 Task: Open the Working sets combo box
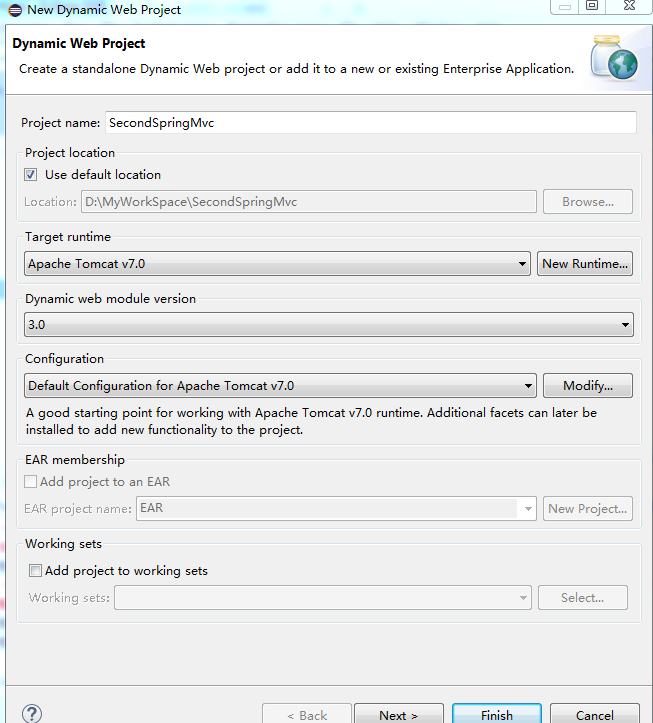point(323,598)
